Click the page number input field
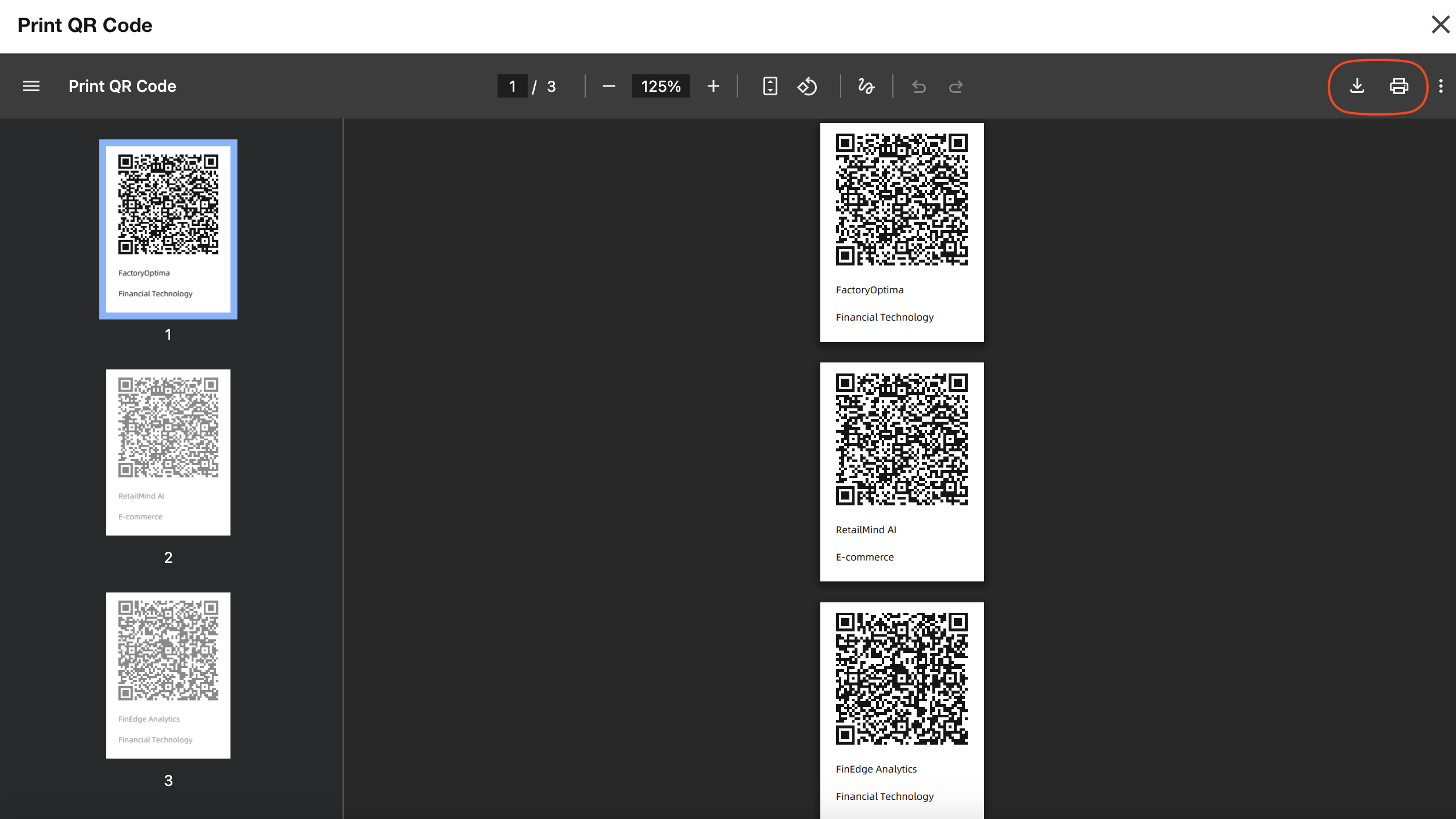The width and height of the screenshot is (1456, 819). click(512, 87)
